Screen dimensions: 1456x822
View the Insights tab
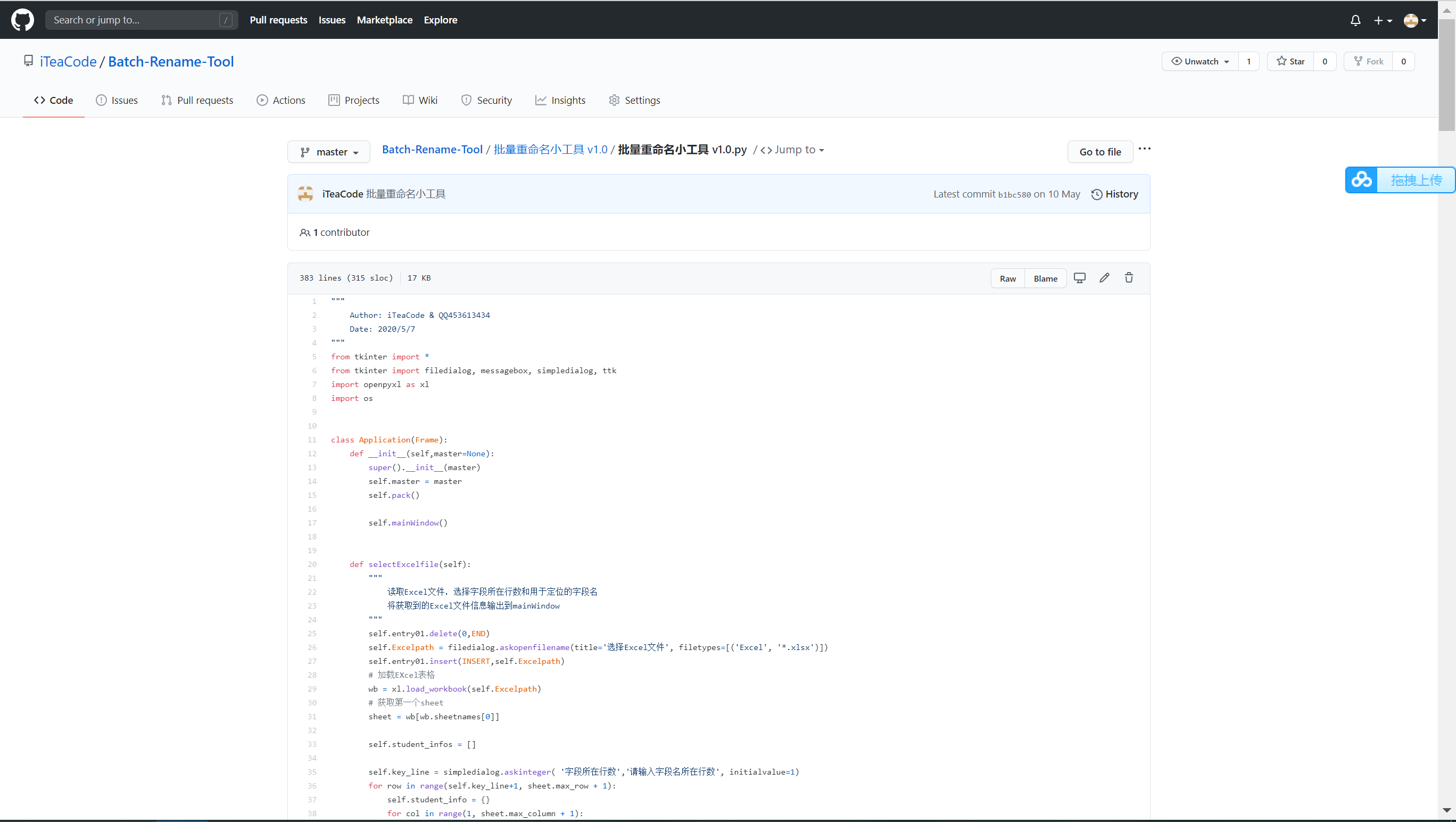click(x=561, y=100)
